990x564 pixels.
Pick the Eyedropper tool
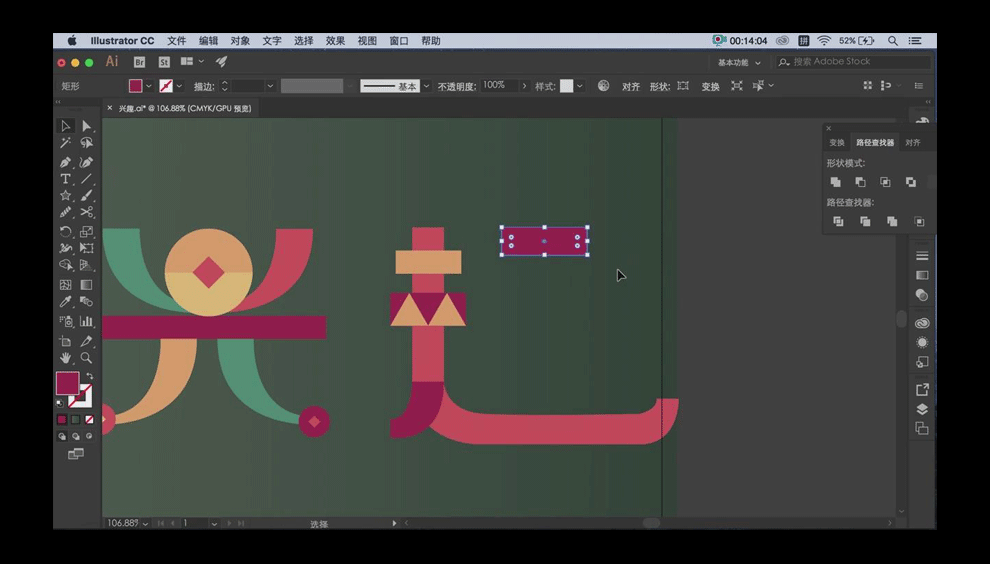66,301
